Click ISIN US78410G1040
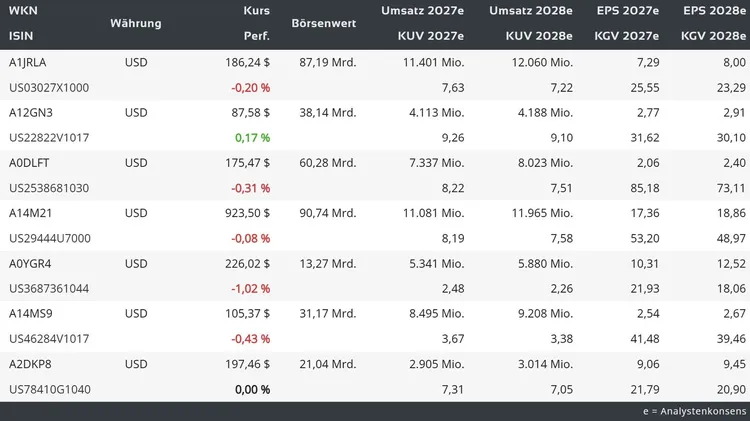750x421 pixels. (49, 389)
